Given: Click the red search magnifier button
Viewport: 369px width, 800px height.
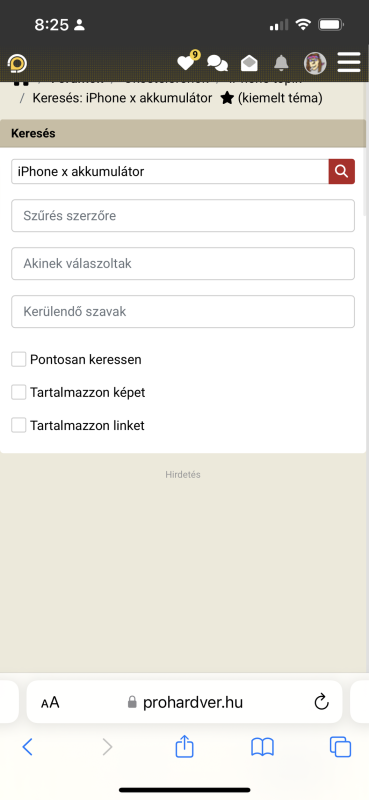Looking at the screenshot, I should pos(341,171).
